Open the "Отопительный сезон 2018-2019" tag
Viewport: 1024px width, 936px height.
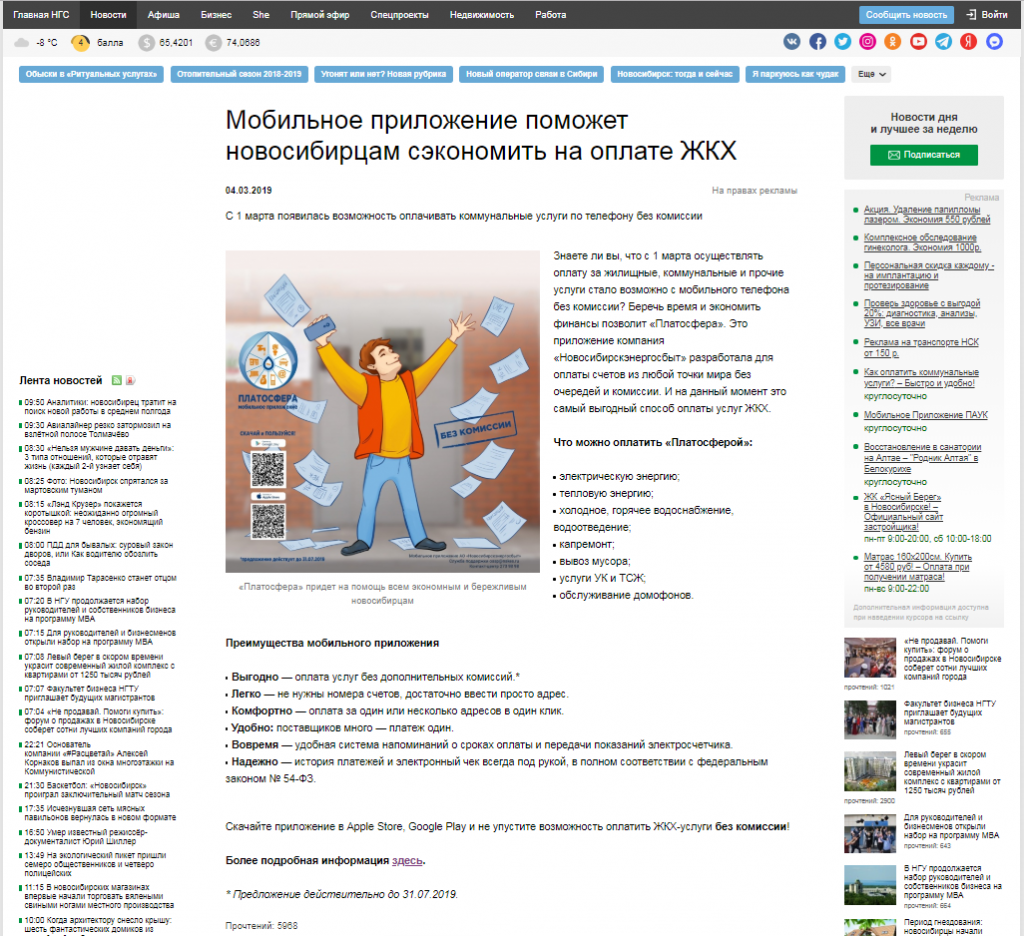click(x=240, y=74)
